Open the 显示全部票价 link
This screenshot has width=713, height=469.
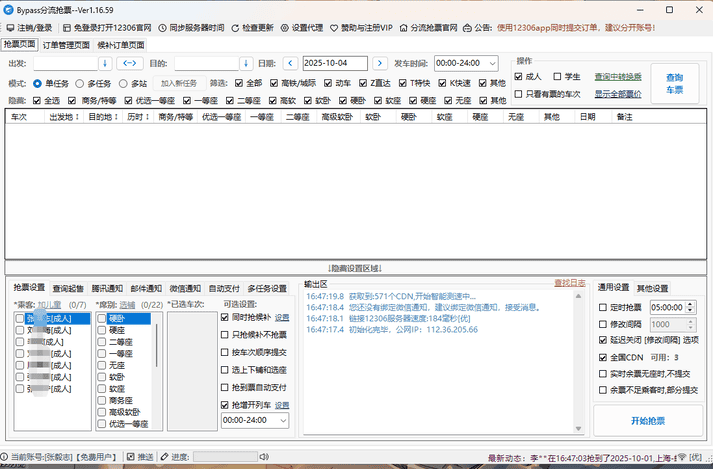618,94
